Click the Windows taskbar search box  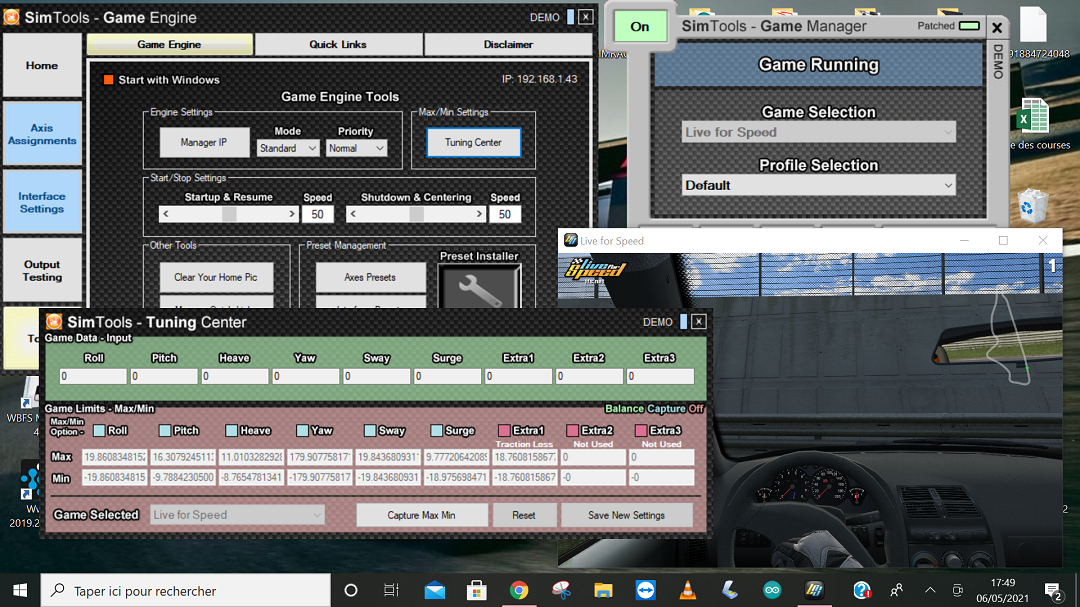tap(186, 590)
